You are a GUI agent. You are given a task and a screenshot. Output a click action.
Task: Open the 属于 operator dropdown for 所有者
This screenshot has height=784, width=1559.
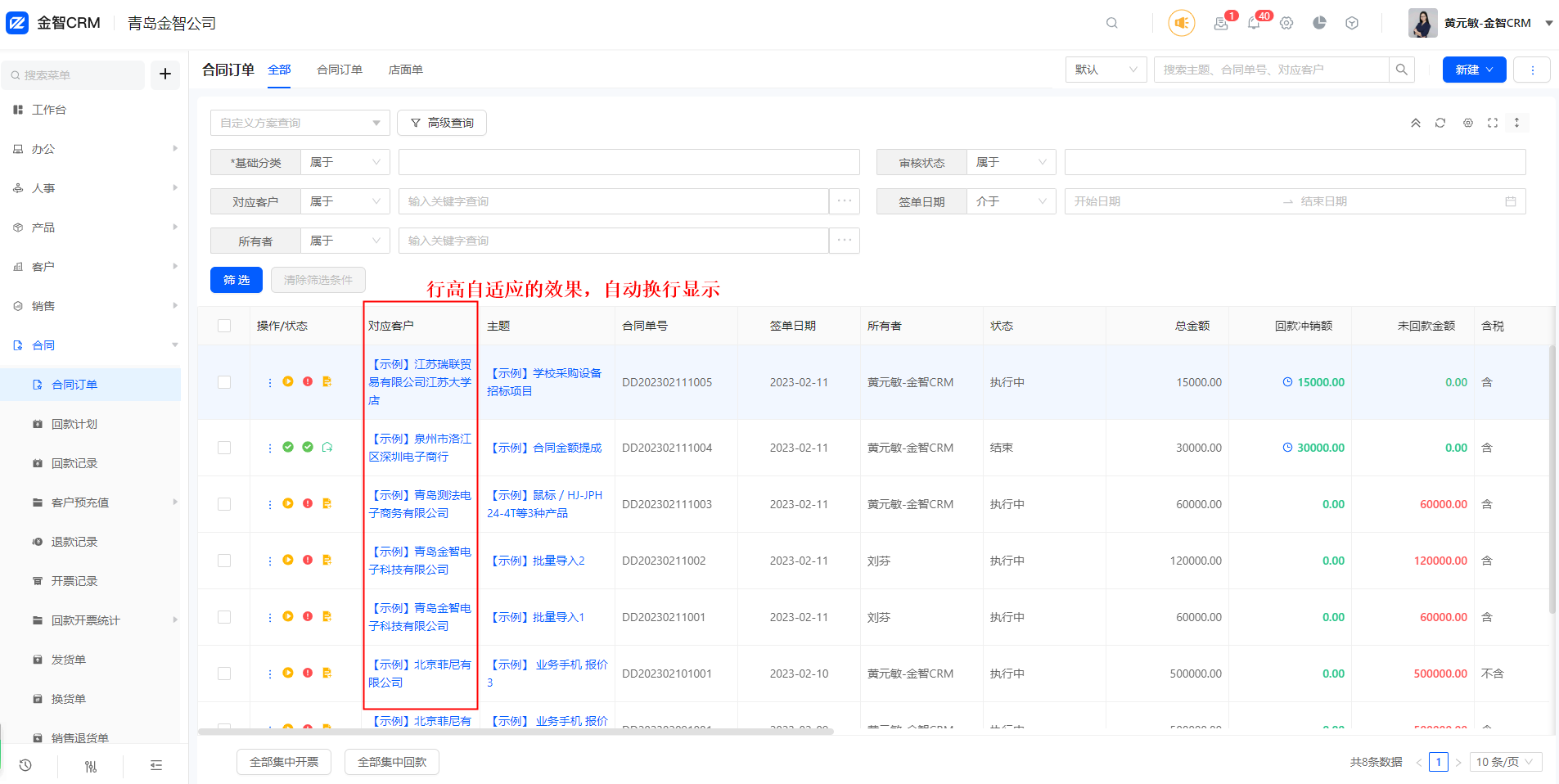[x=345, y=241]
